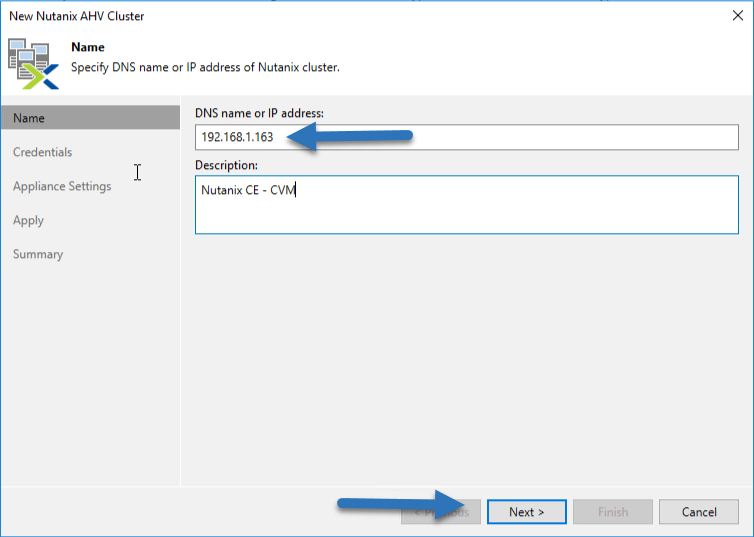The height and width of the screenshot is (537, 754).
Task: Click the 'Description:' label
Action: pos(226,165)
